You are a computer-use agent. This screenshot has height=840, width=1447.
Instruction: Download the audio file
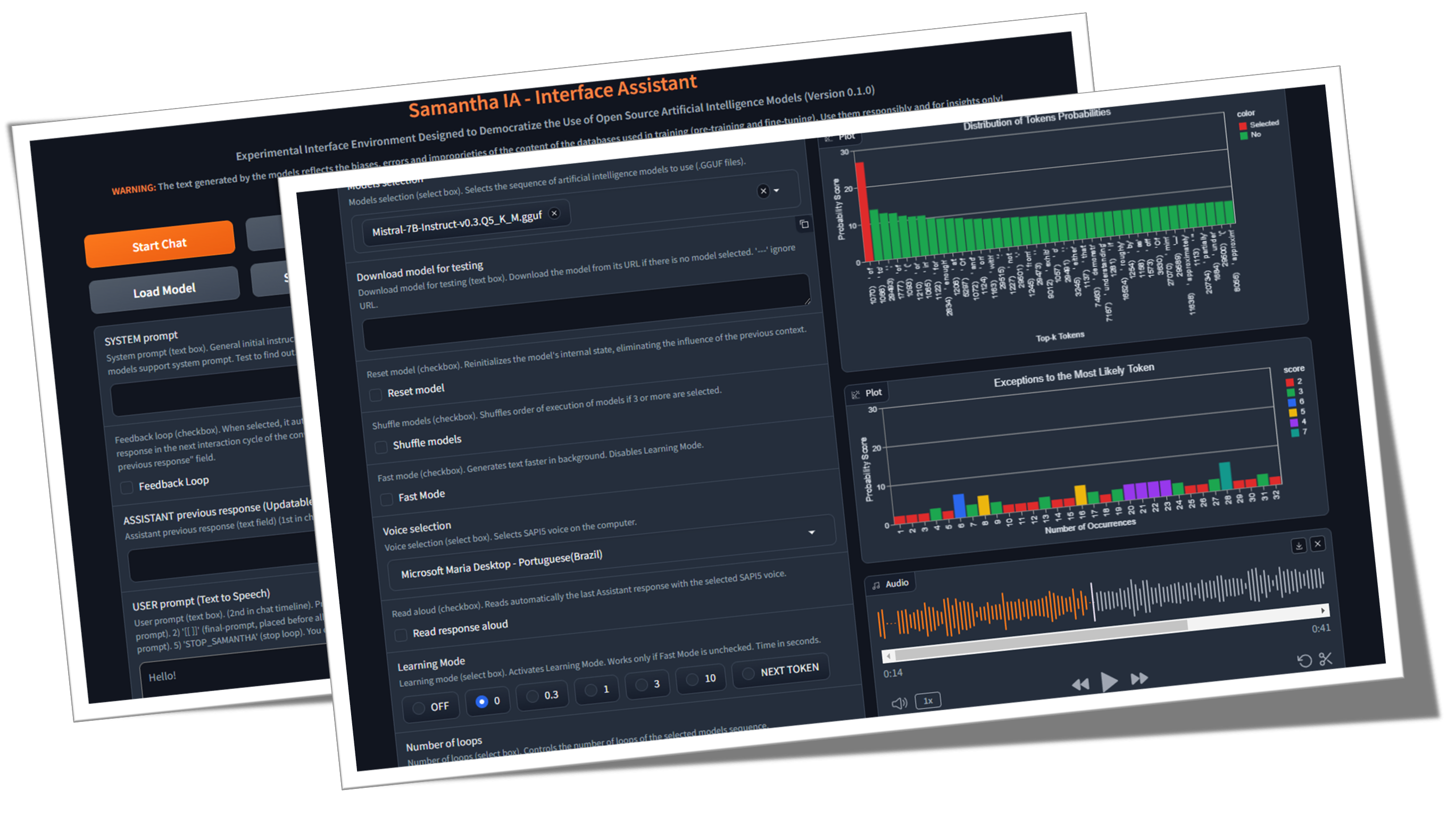click(x=1298, y=545)
